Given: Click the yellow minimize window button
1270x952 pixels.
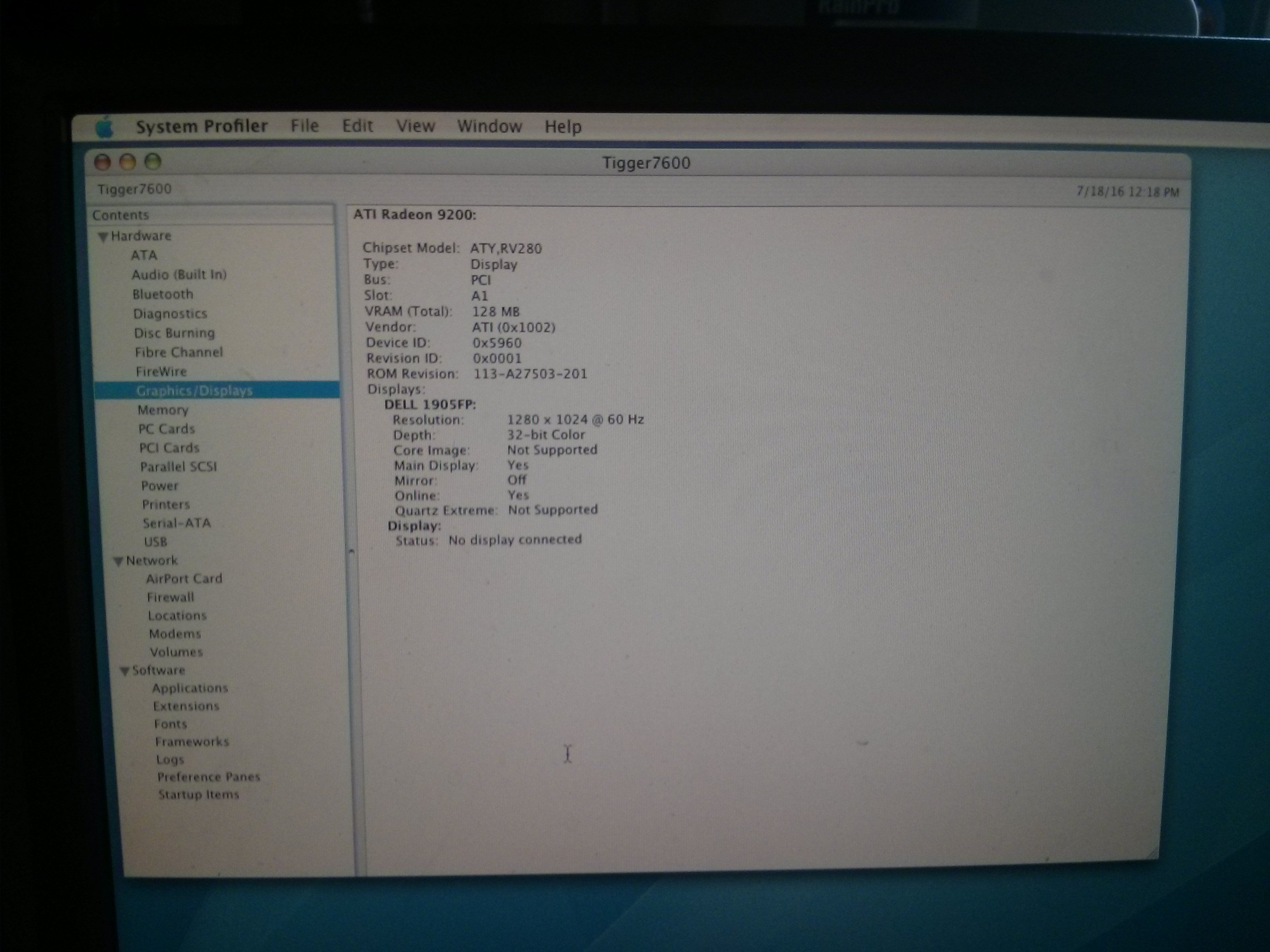Looking at the screenshot, I should point(128,163).
